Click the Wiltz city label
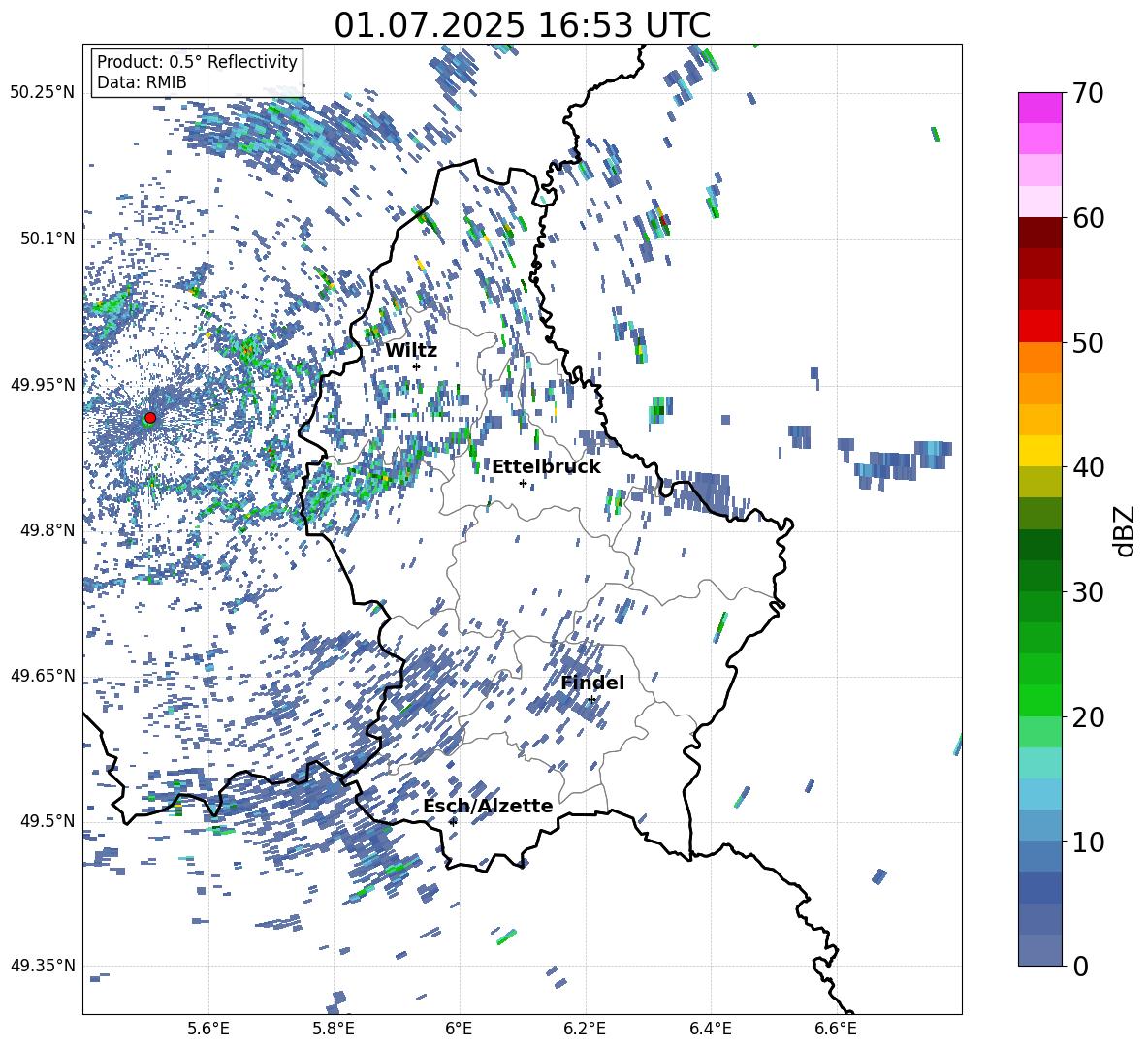1148x1048 pixels. click(411, 351)
